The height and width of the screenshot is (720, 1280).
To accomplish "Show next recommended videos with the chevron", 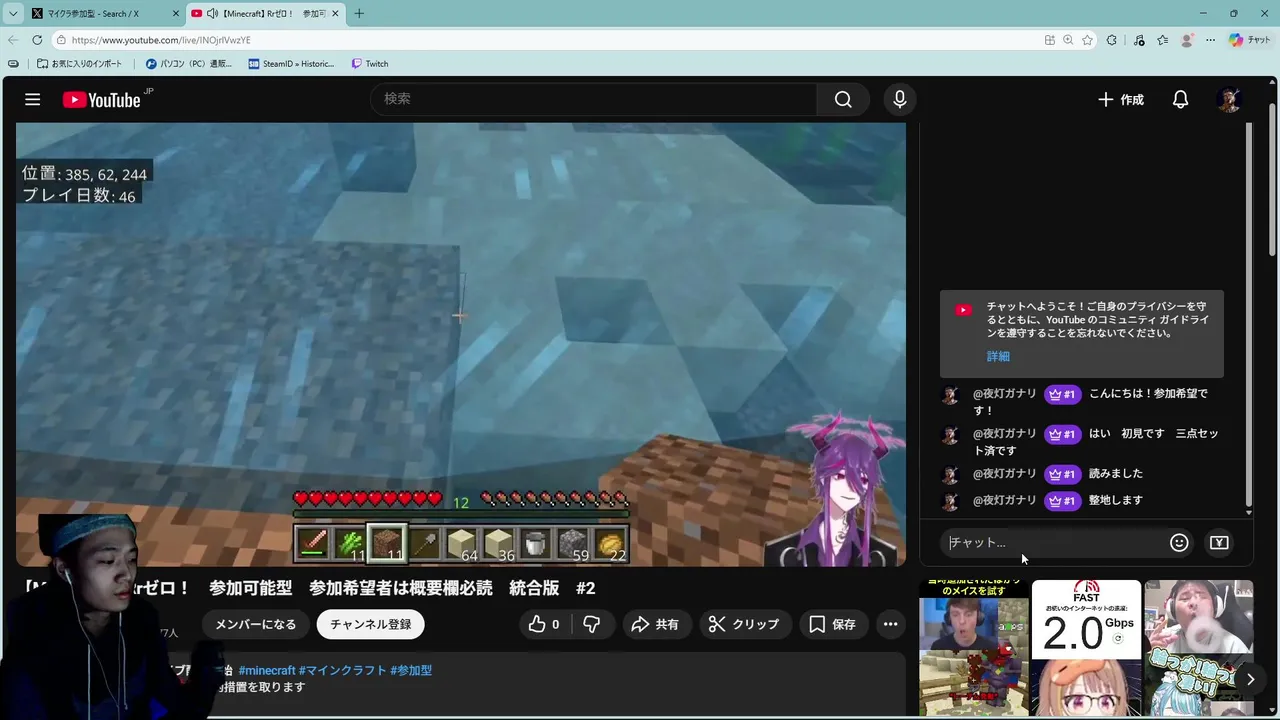I will coord(1250,679).
